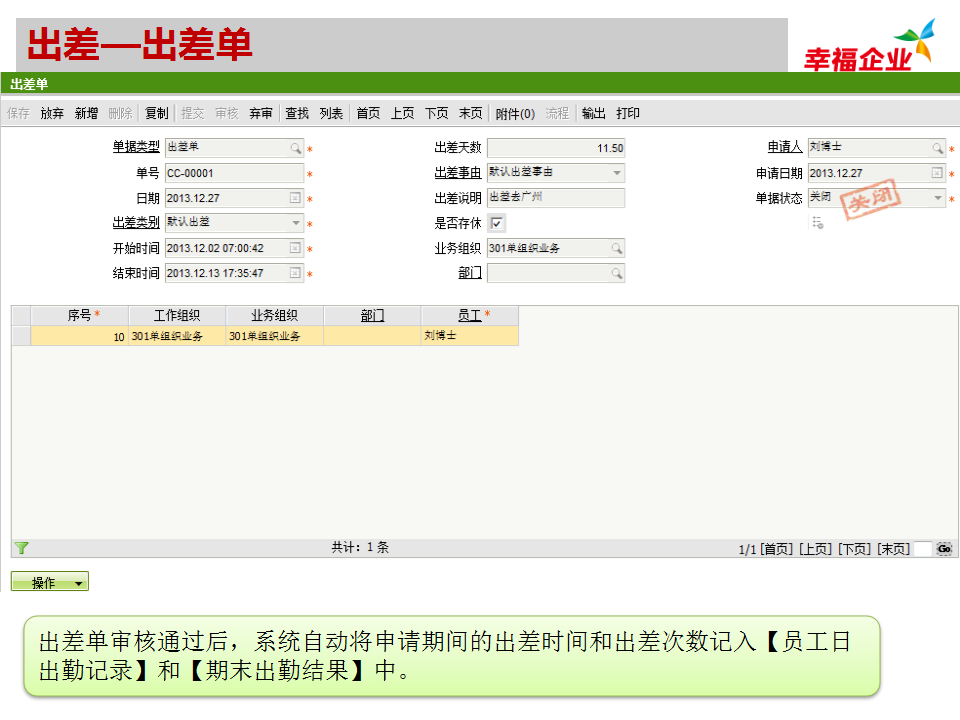Click the 附件(0) toolbar button
The height and width of the screenshot is (720, 960).
515,114
